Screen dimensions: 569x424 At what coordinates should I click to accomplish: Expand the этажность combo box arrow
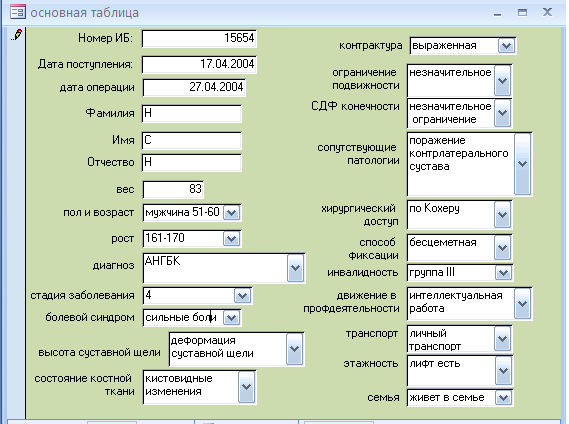tap(503, 371)
